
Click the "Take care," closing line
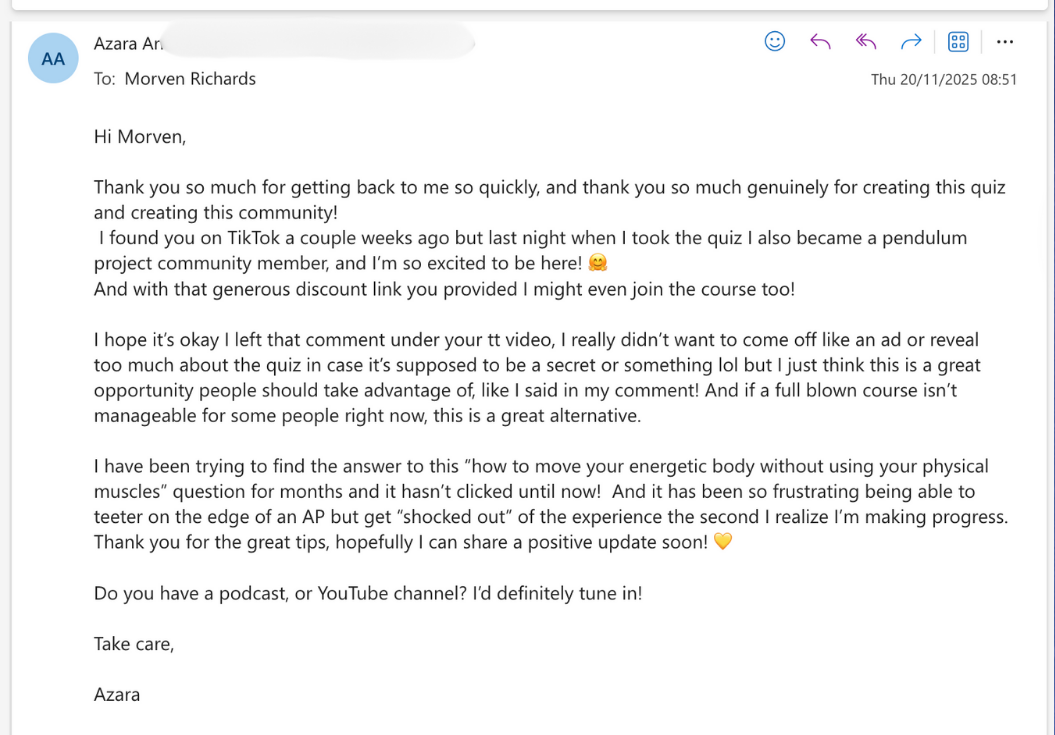coord(134,644)
